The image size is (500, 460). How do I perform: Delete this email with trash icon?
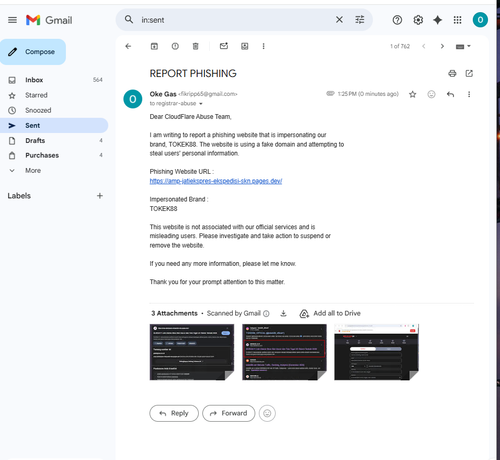tap(196, 46)
